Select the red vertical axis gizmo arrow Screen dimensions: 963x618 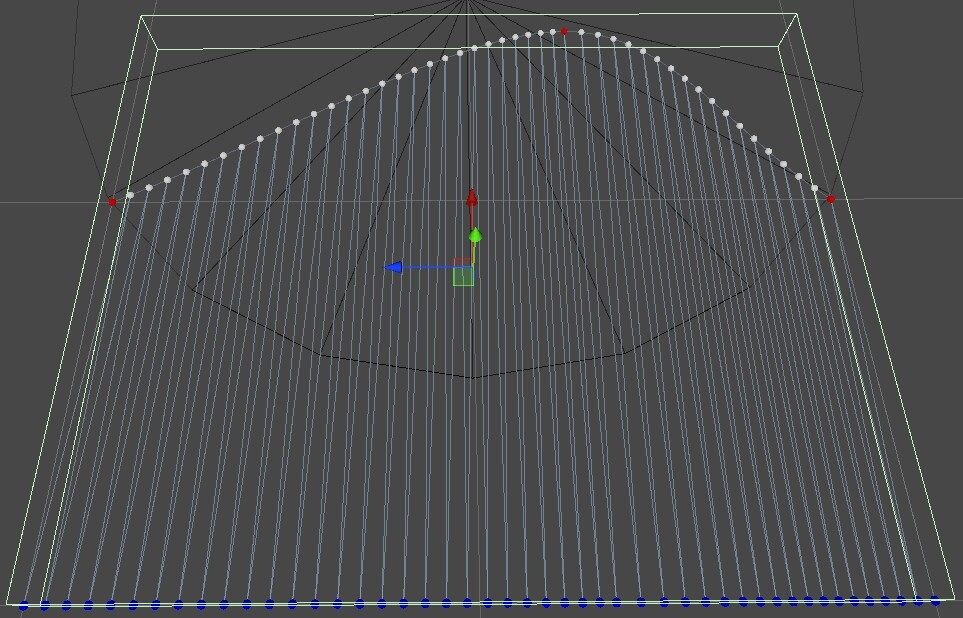(x=471, y=200)
